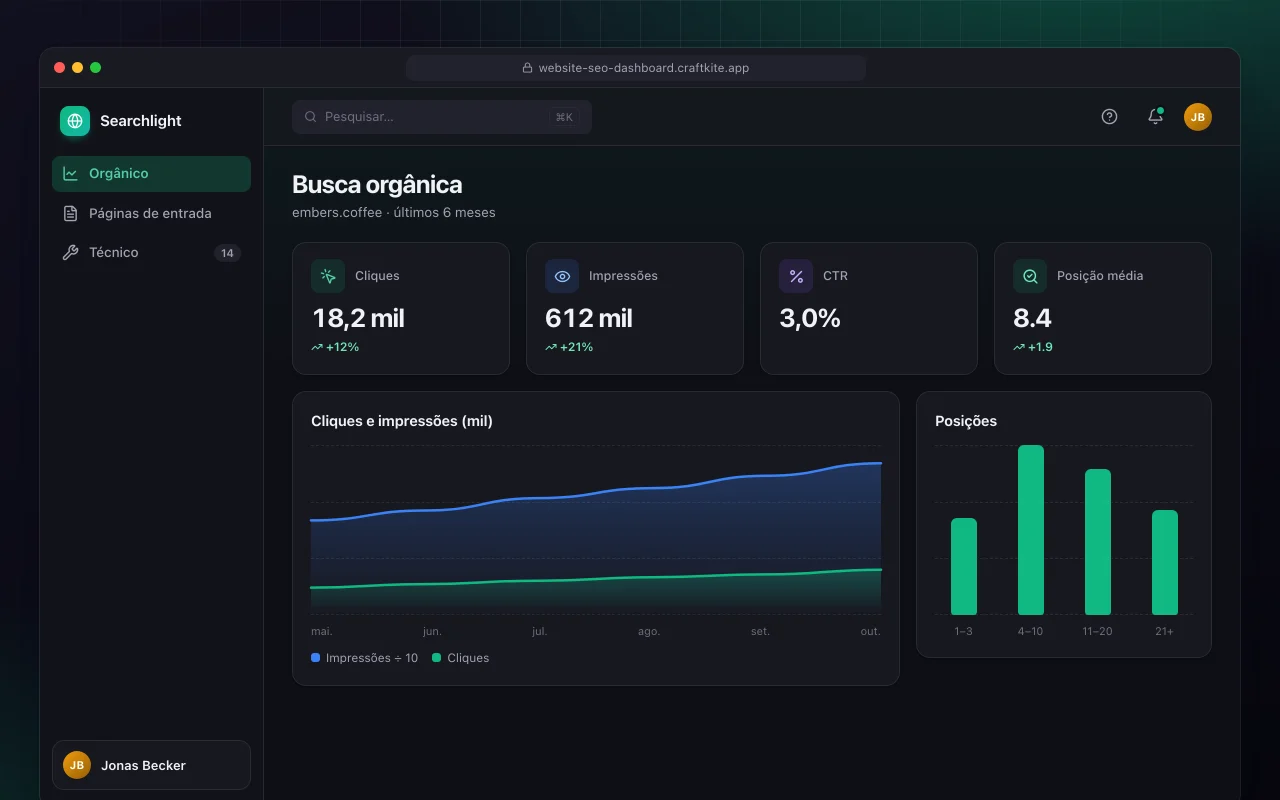This screenshot has width=1280, height=800.
Task: Click the green Cliques legend dot
Action: [x=437, y=658]
